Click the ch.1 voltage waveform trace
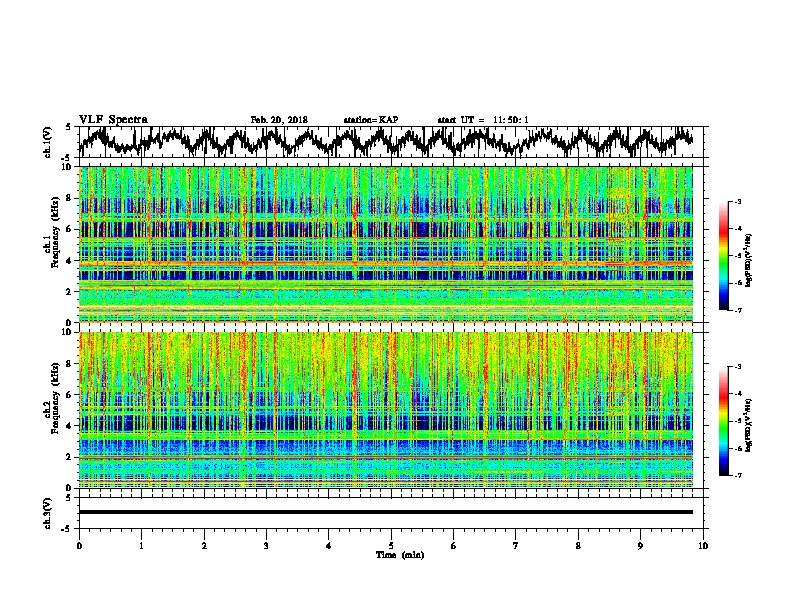This screenshot has height=612, width=792. pyautogui.click(x=386, y=142)
